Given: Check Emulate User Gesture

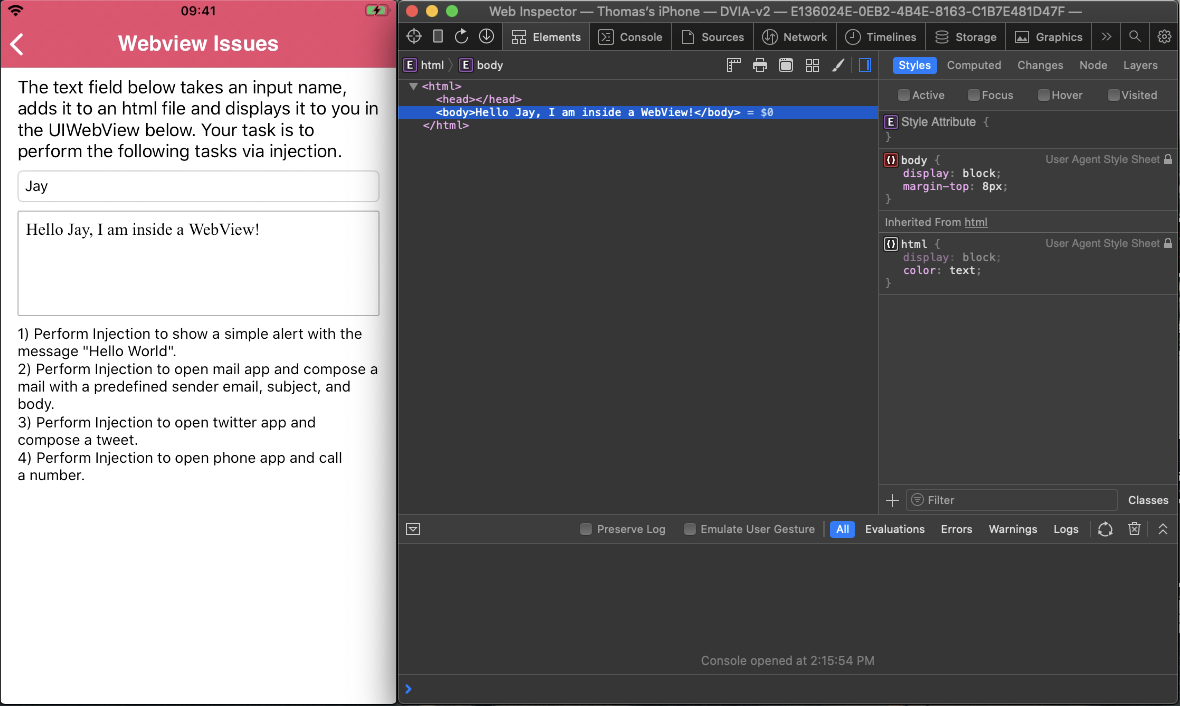Looking at the screenshot, I should (x=689, y=529).
